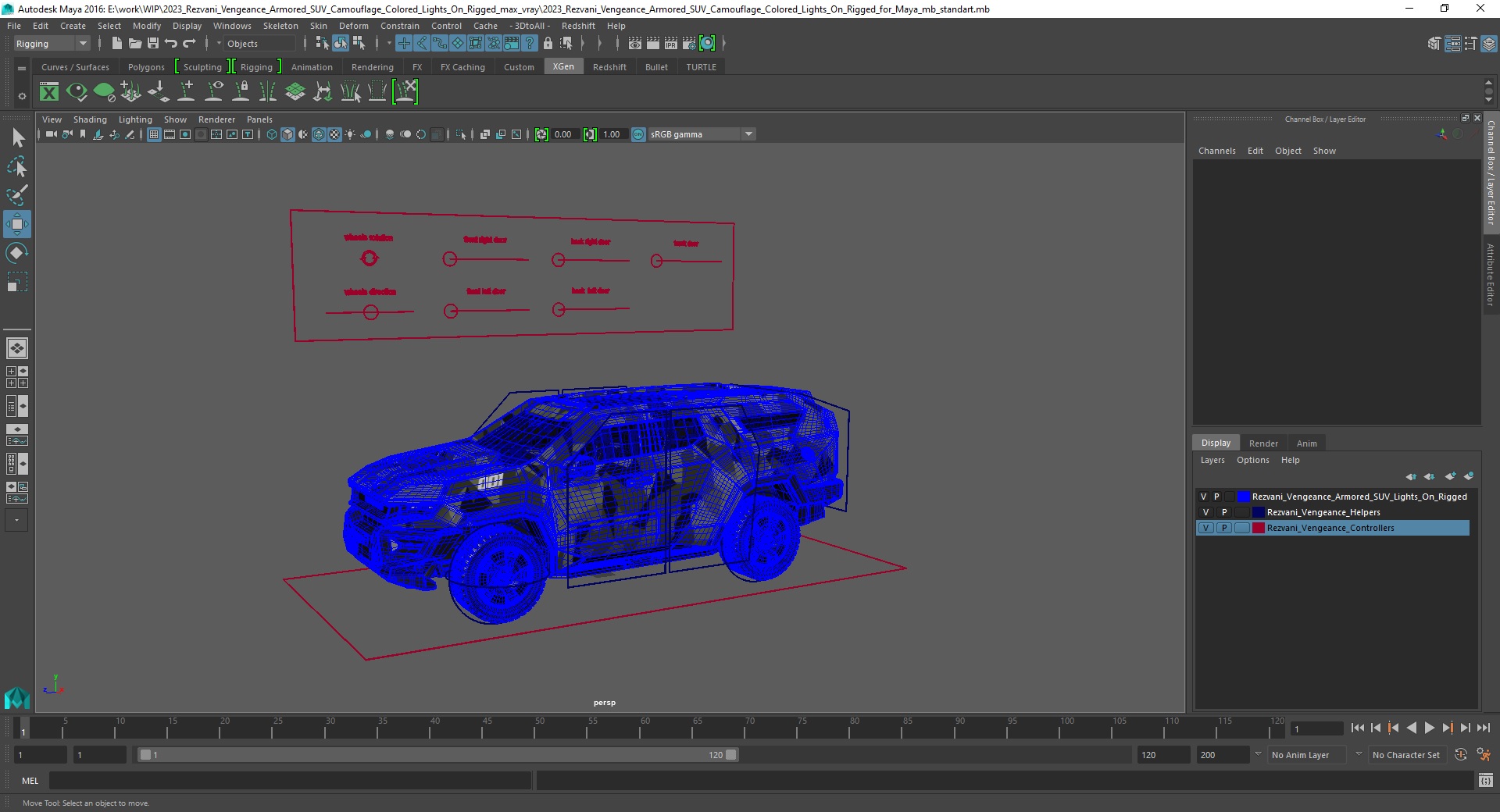Image resolution: width=1500 pixels, height=812 pixels.
Task: Open the Deform menu
Action: coord(353,26)
